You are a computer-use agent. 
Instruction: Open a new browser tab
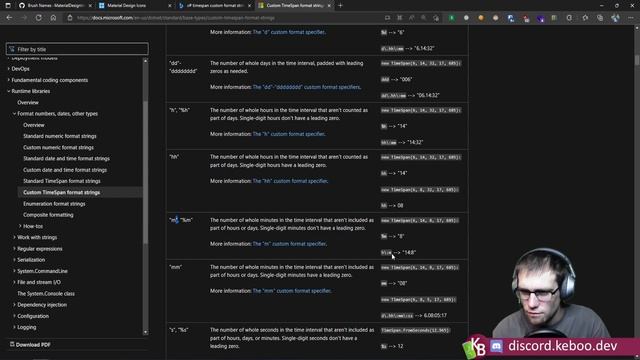(x=340, y=6)
